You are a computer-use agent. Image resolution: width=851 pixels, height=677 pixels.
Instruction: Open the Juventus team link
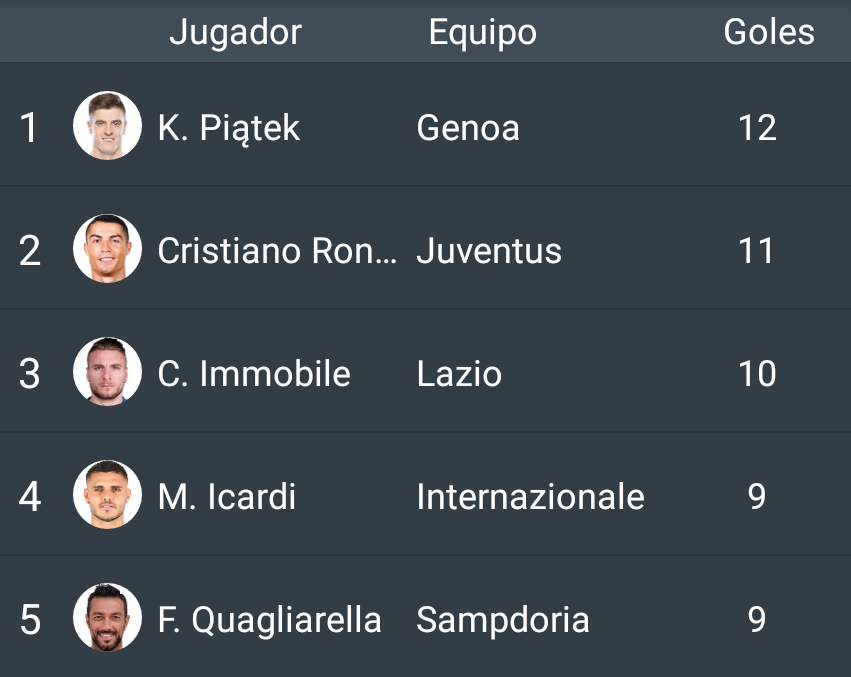click(489, 251)
